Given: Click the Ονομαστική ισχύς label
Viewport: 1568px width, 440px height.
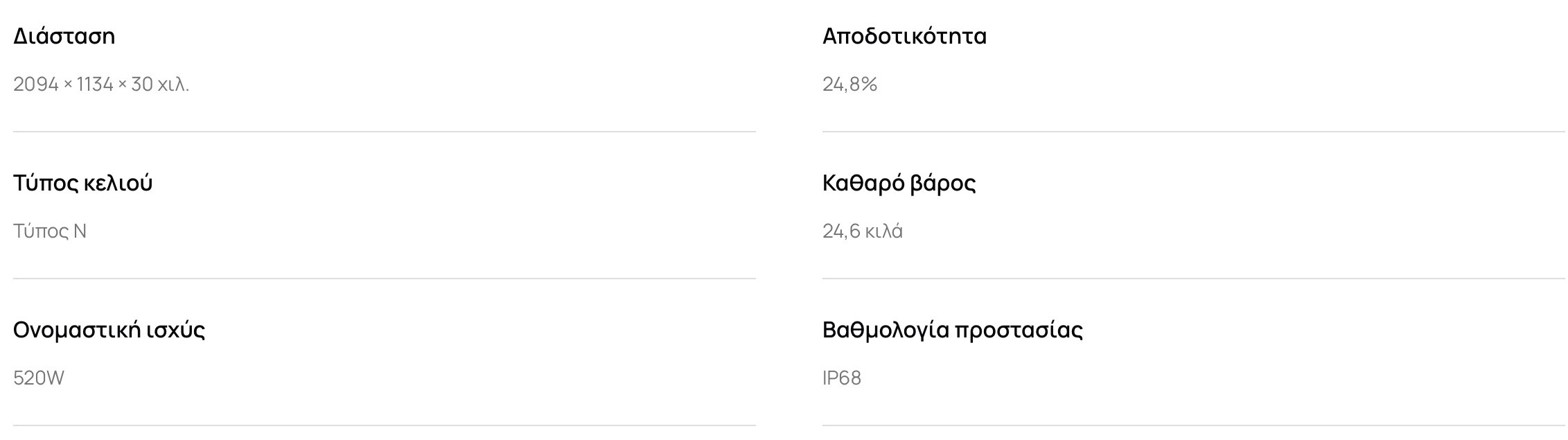Looking at the screenshot, I should (x=109, y=330).
